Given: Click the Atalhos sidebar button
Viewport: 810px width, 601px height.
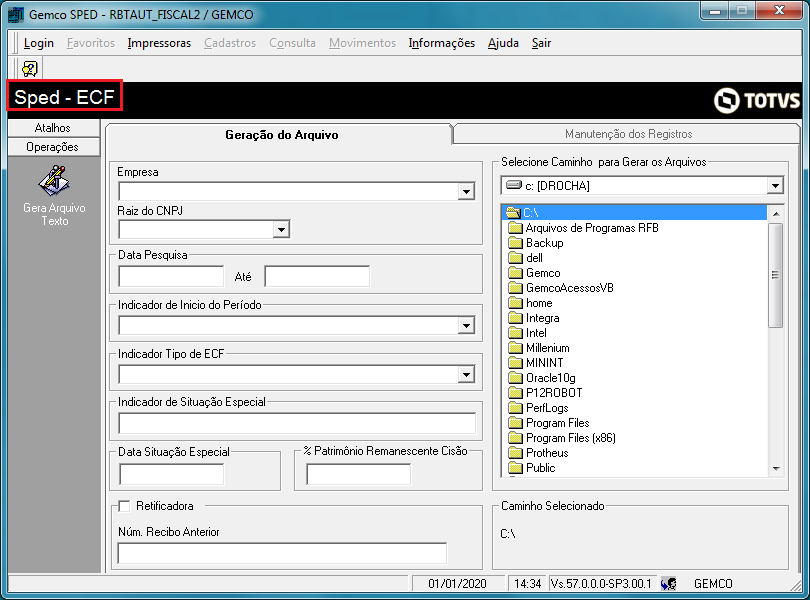Looking at the screenshot, I should (54, 128).
